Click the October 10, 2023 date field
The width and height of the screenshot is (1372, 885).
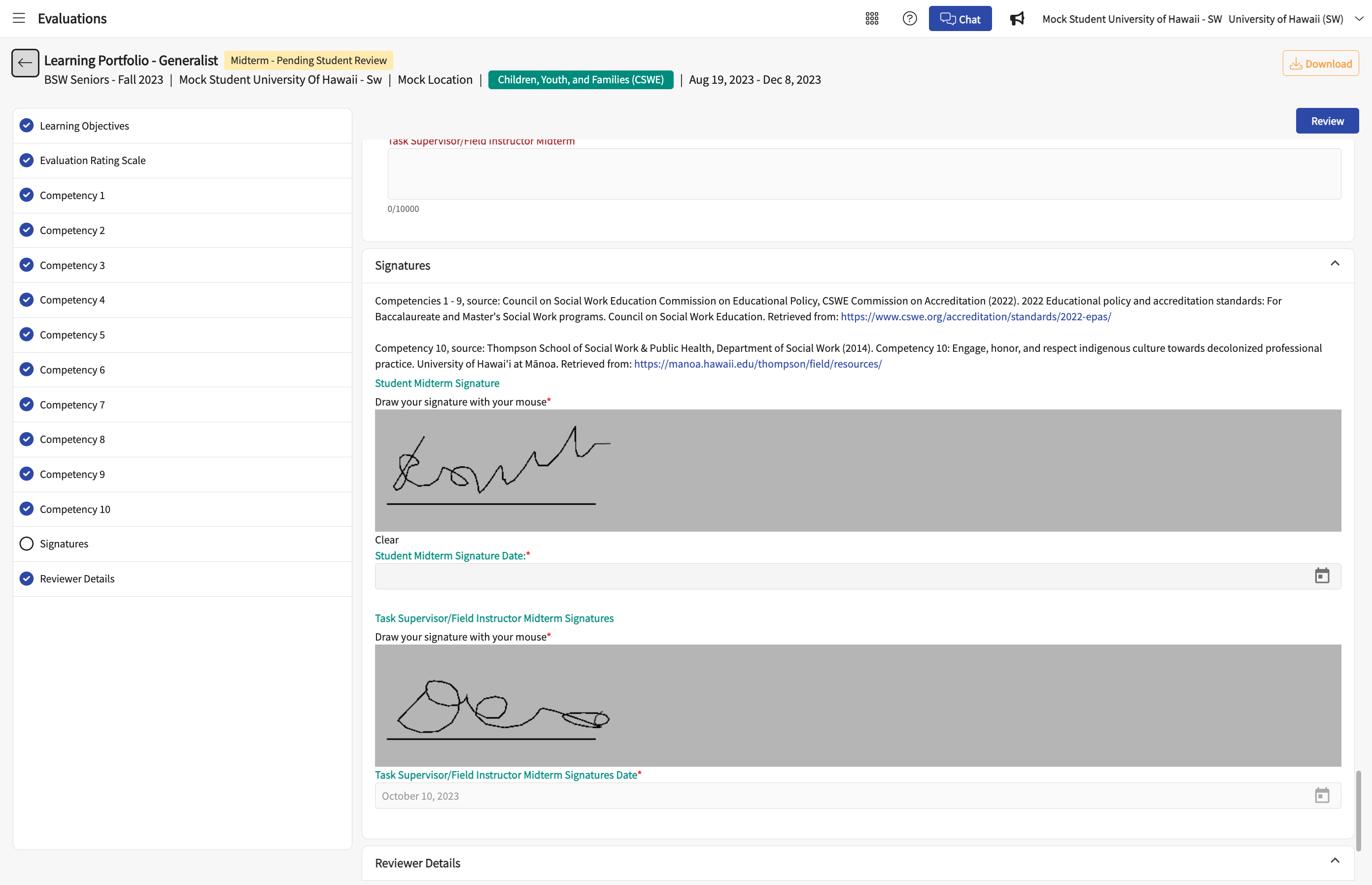[x=857, y=795]
